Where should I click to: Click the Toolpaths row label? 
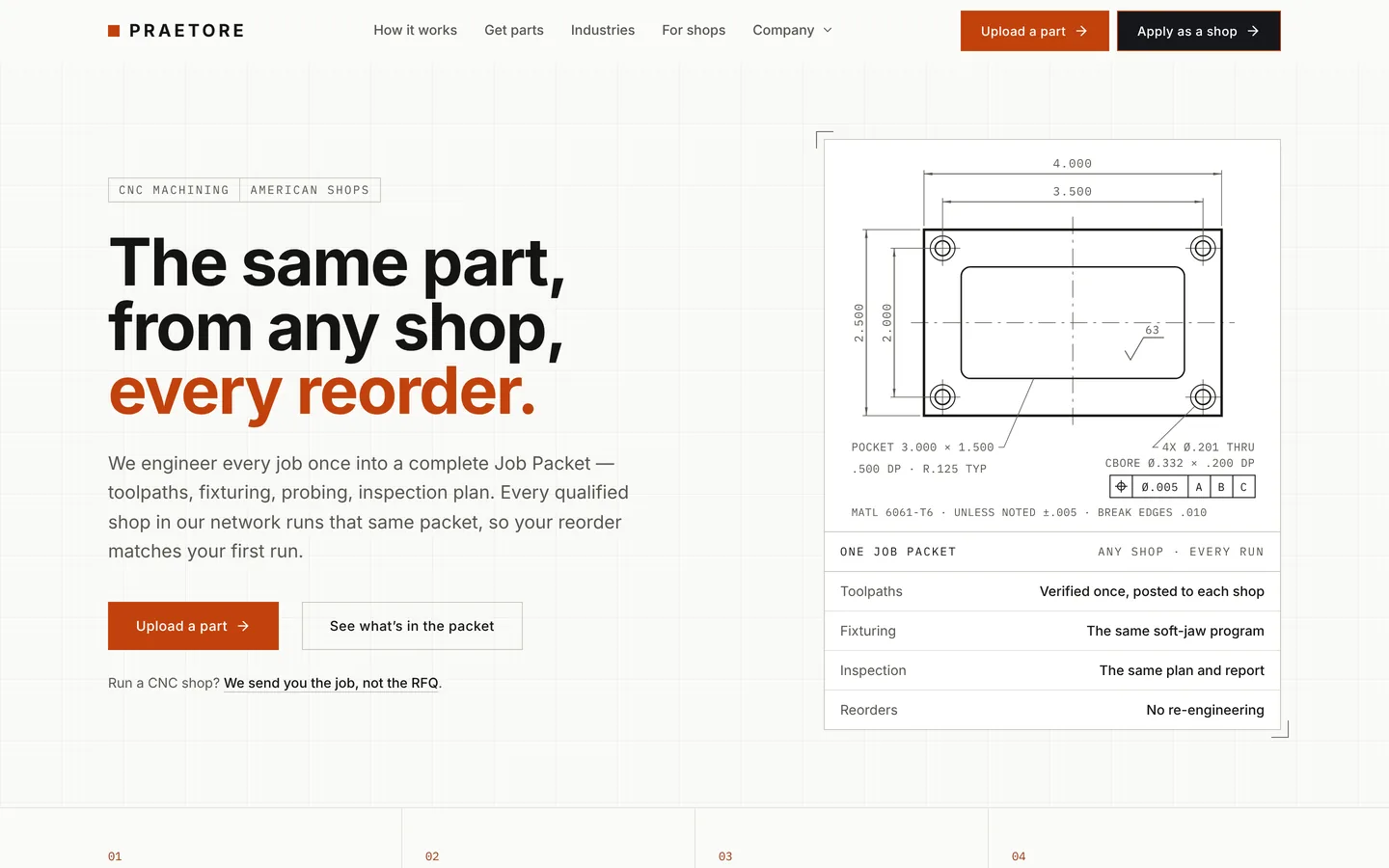[871, 591]
